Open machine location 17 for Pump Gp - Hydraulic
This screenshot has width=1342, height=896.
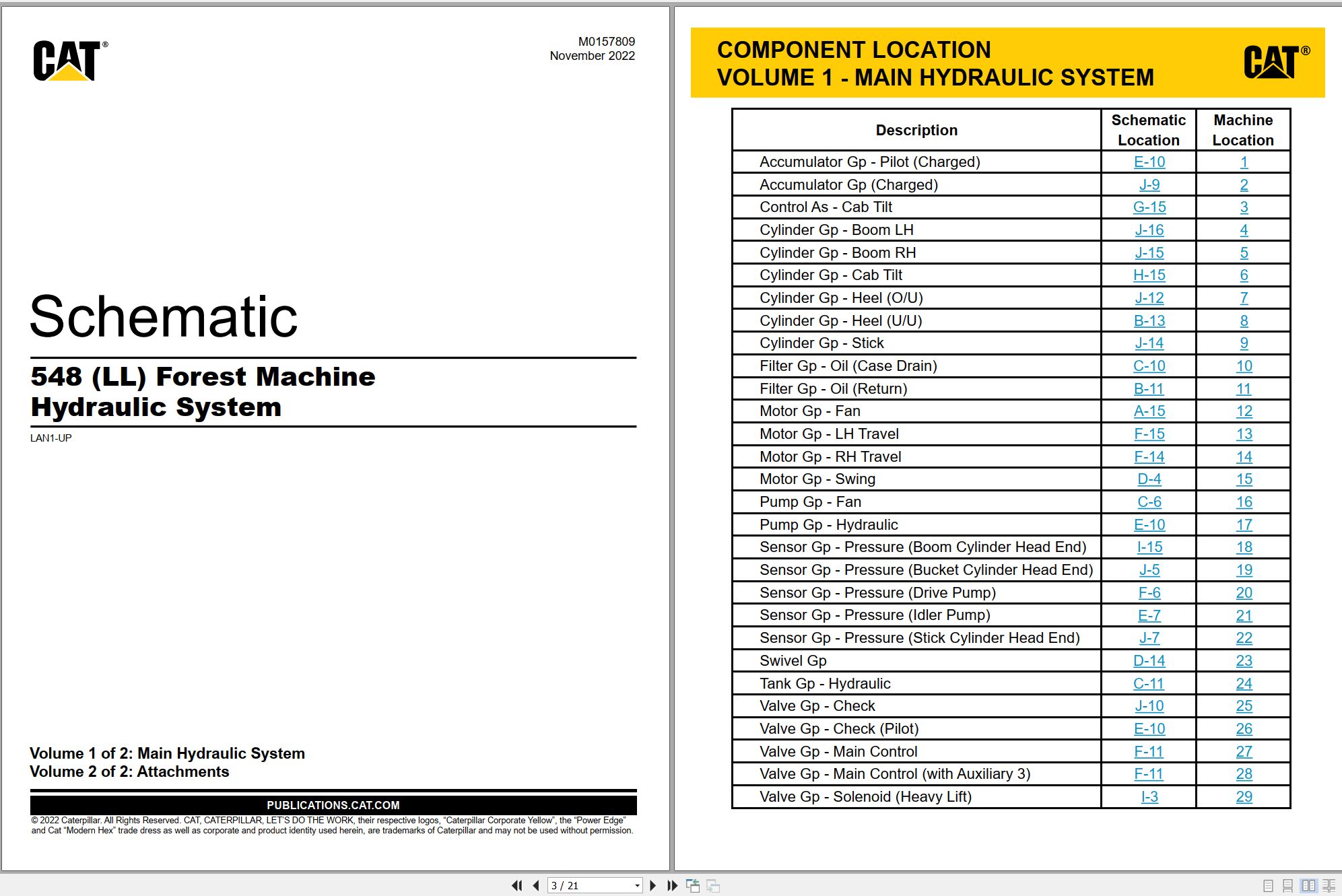coord(1244,525)
